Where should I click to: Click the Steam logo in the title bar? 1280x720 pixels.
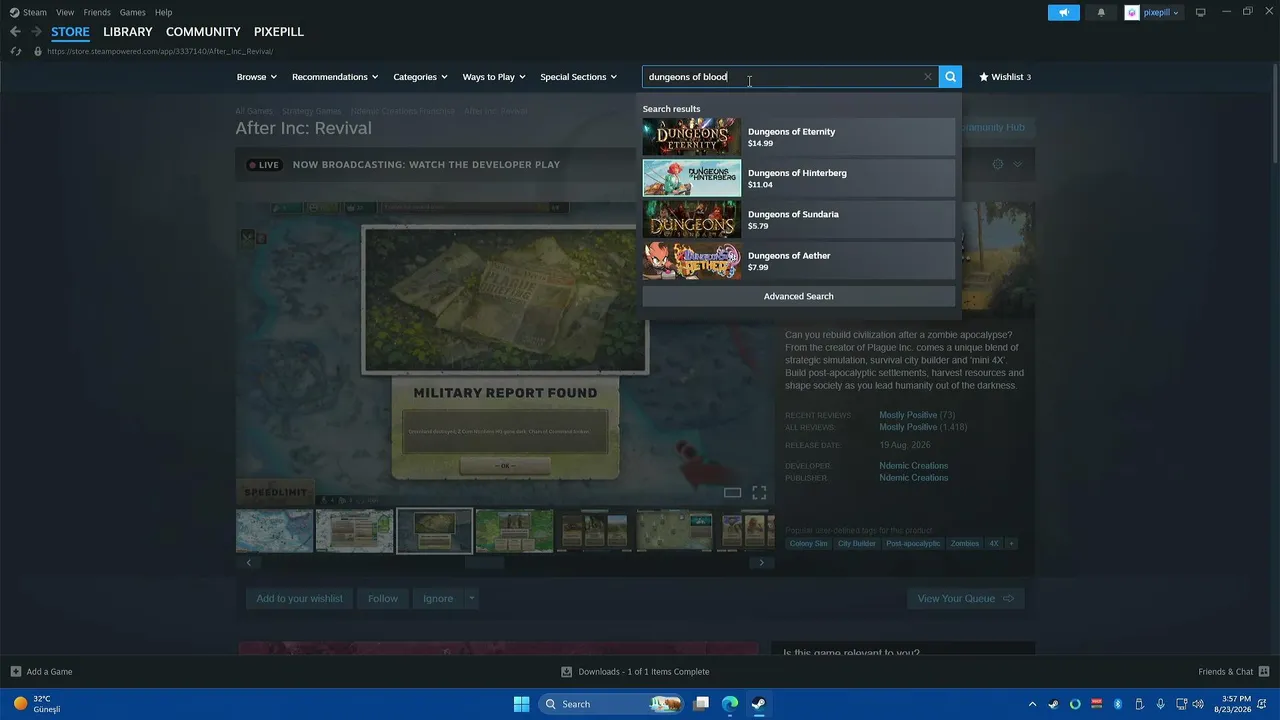point(15,12)
